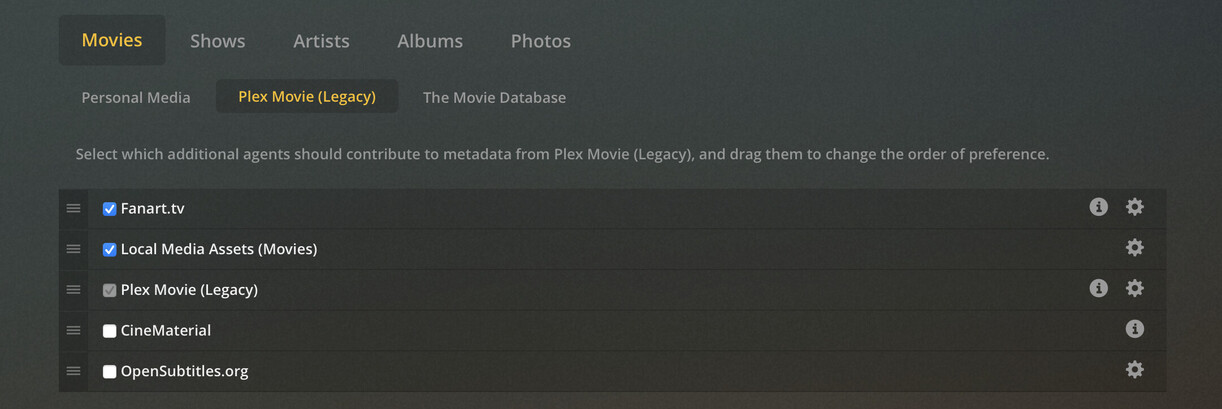Viewport: 1222px width, 409px height.
Task: Disable Local Media Assets (Movies) checkbox
Action: [x=110, y=249]
